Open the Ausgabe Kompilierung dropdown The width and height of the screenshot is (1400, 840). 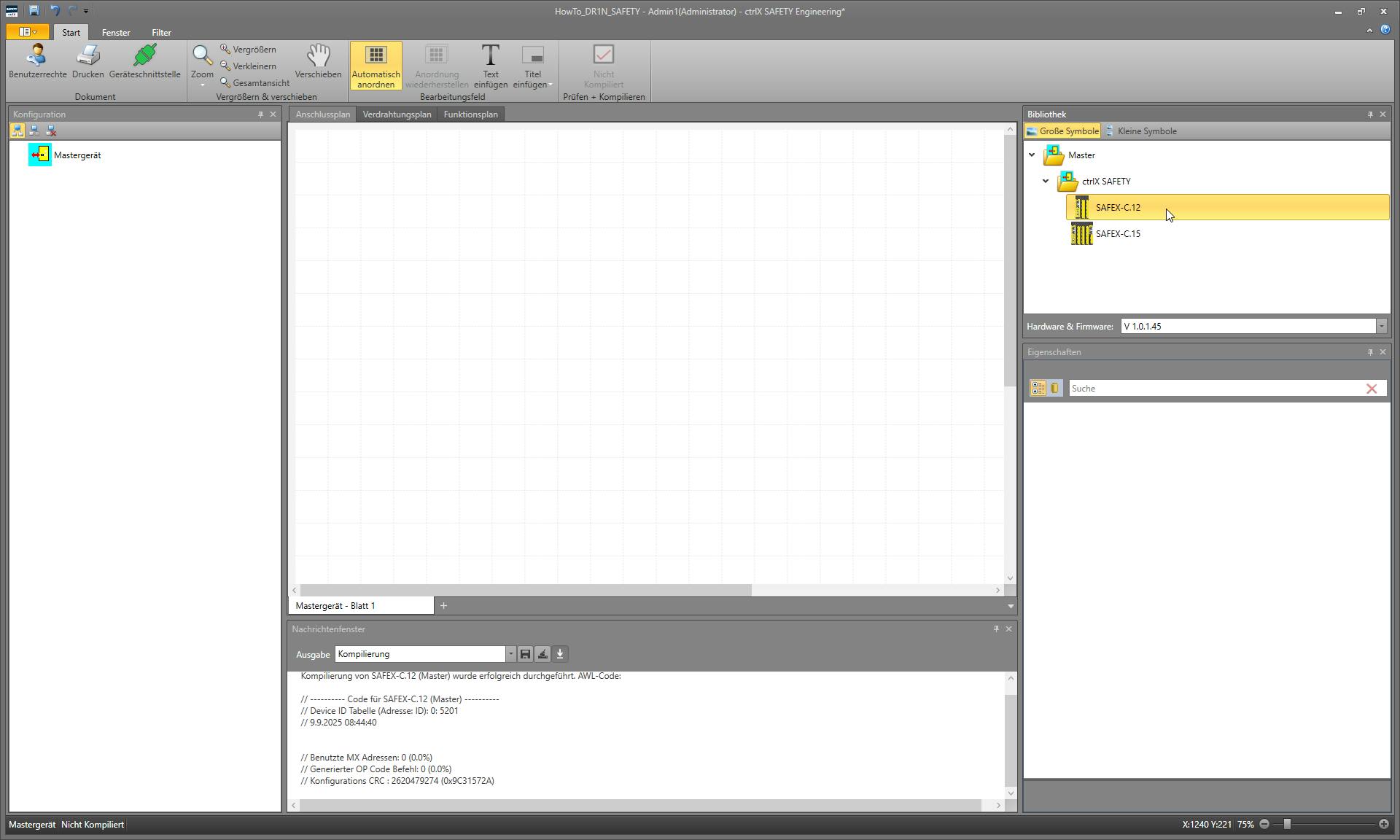click(x=510, y=654)
